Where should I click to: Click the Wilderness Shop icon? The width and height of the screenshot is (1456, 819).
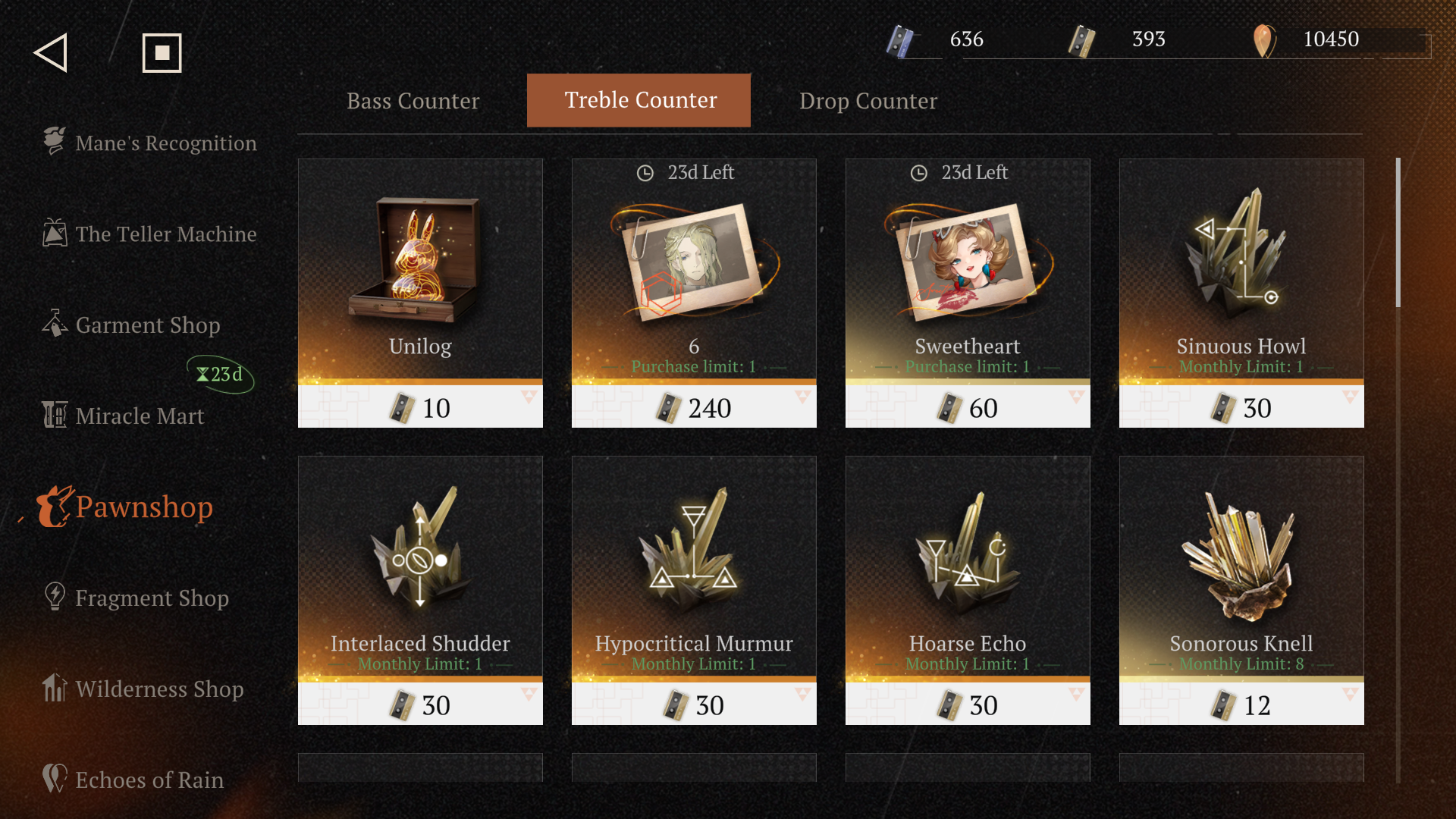click(x=55, y=688)
